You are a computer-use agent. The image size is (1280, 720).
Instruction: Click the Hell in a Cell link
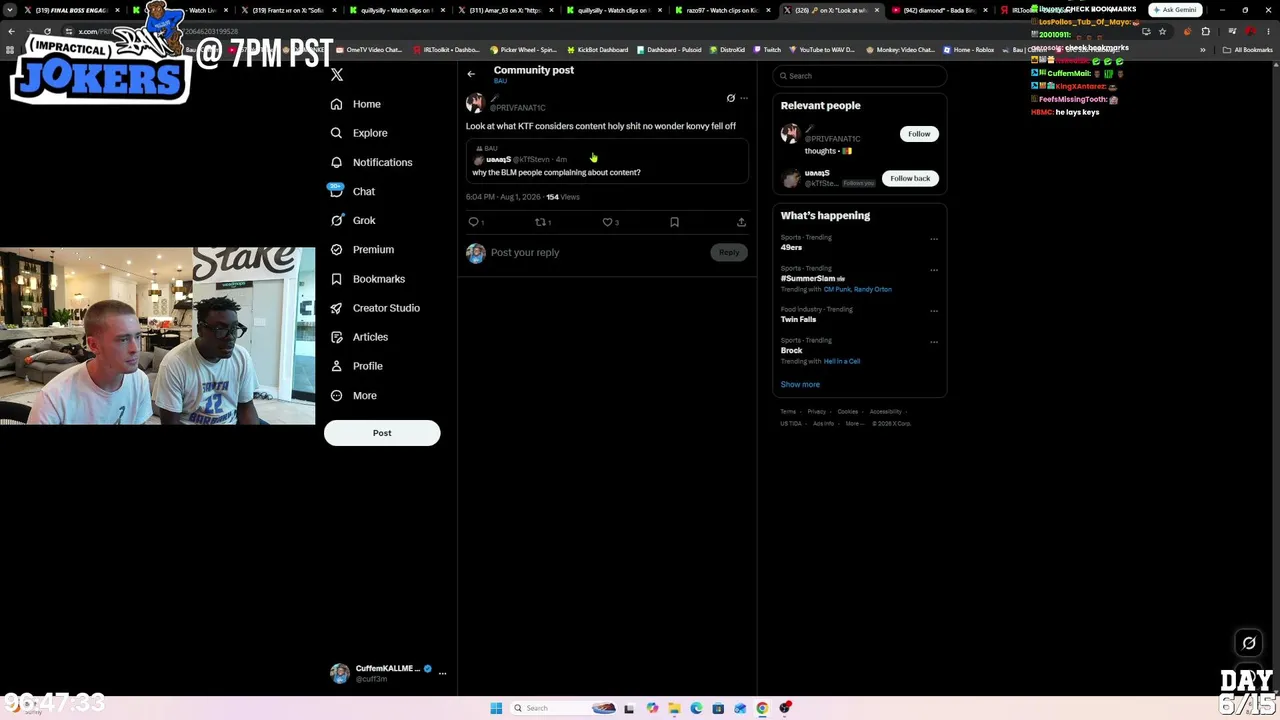click(841, 361)
